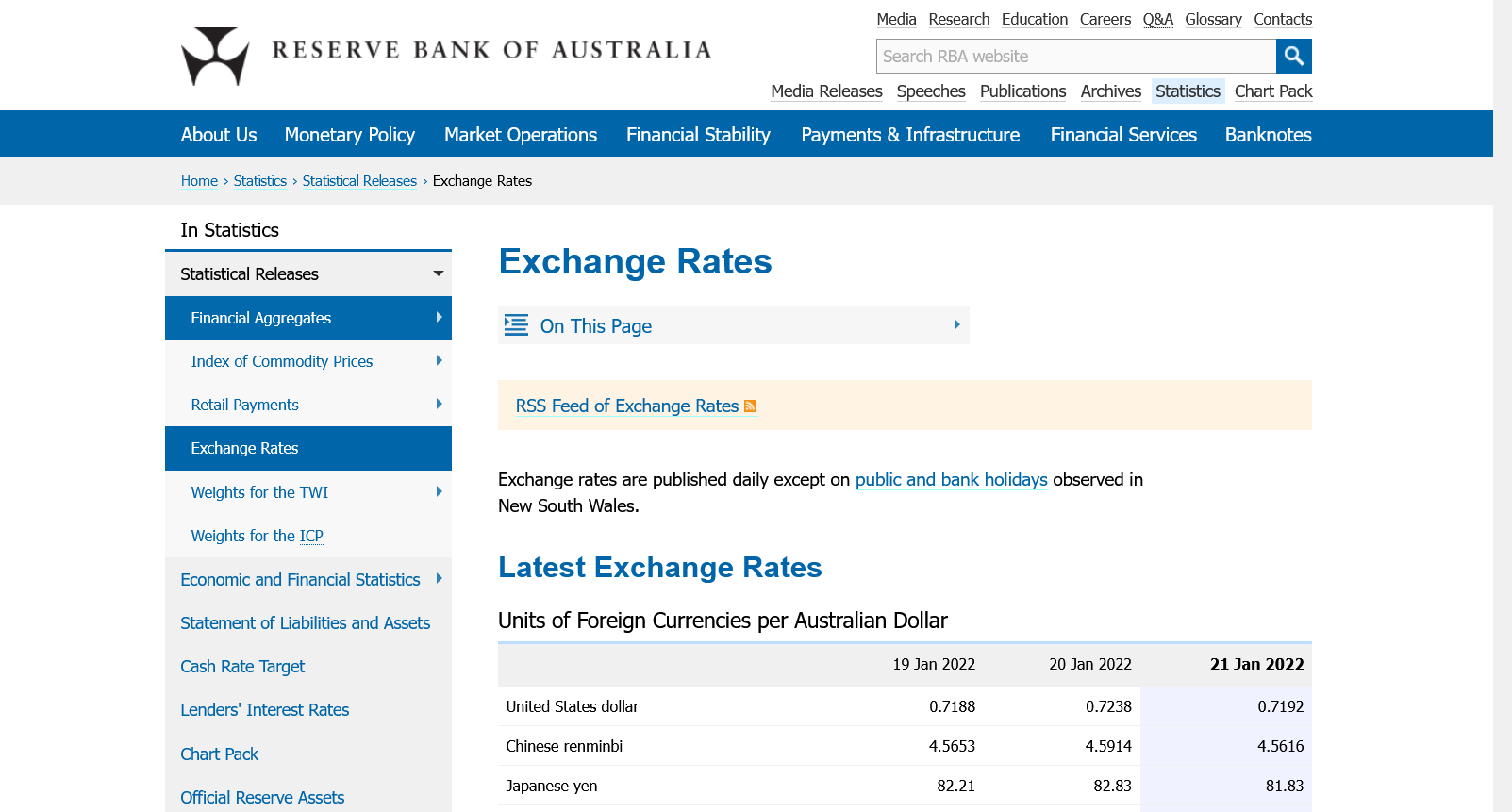The height and width of the screenshot is (812, 1512).
Task: Expand Weights for the TWI arrow
Action: click(439, 492)
